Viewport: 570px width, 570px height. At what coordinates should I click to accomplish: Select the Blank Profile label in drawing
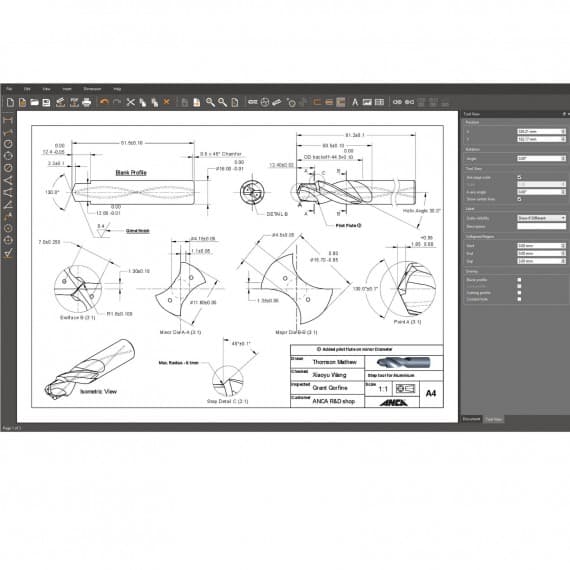pyautogui.click(x=131, y=173)
